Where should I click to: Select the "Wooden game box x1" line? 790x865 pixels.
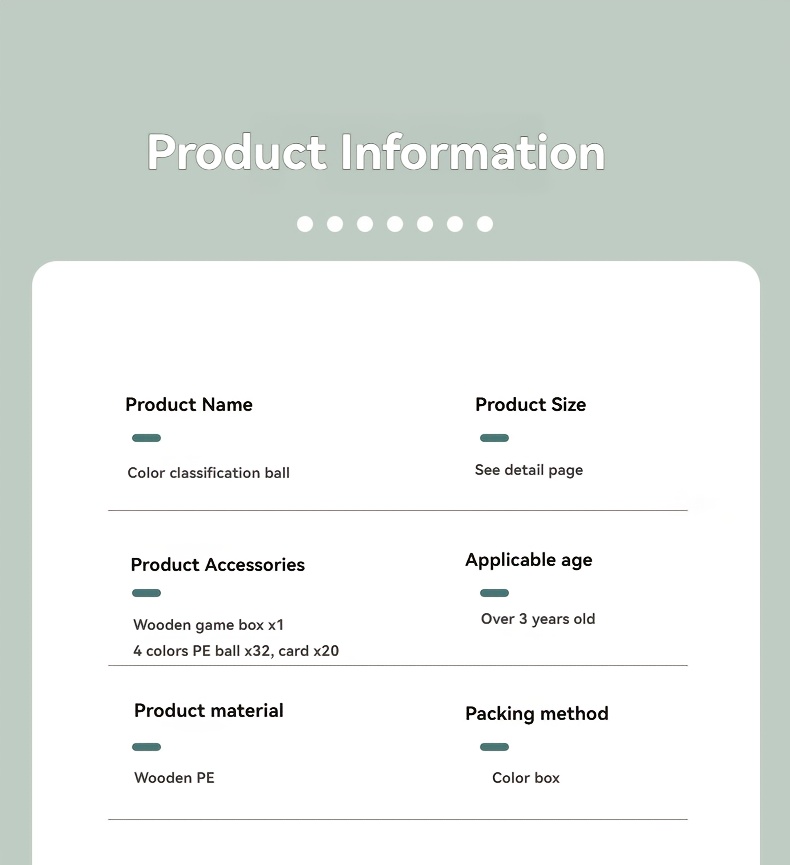[208, 625]
